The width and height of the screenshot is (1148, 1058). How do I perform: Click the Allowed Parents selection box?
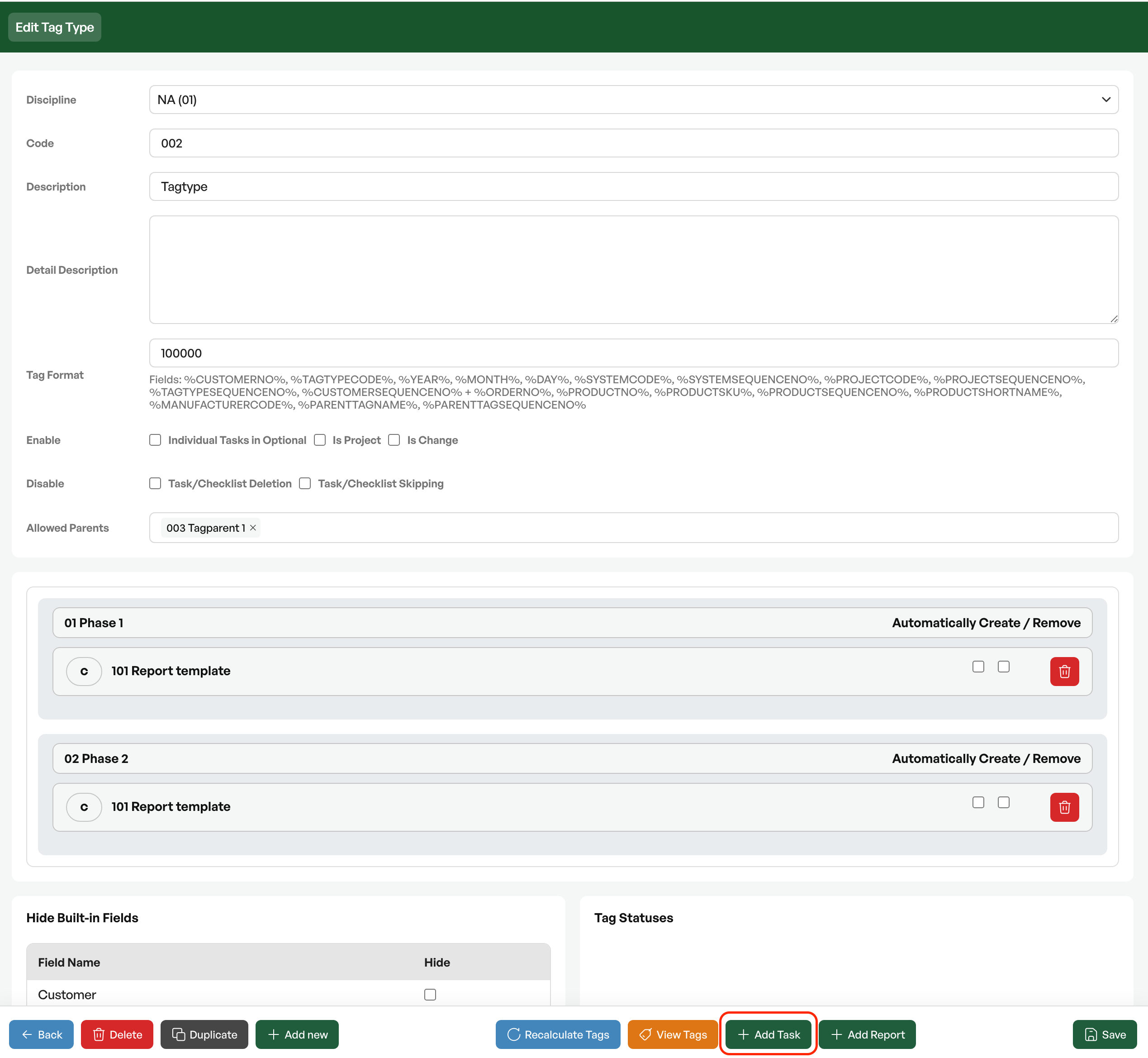point(634,527)
